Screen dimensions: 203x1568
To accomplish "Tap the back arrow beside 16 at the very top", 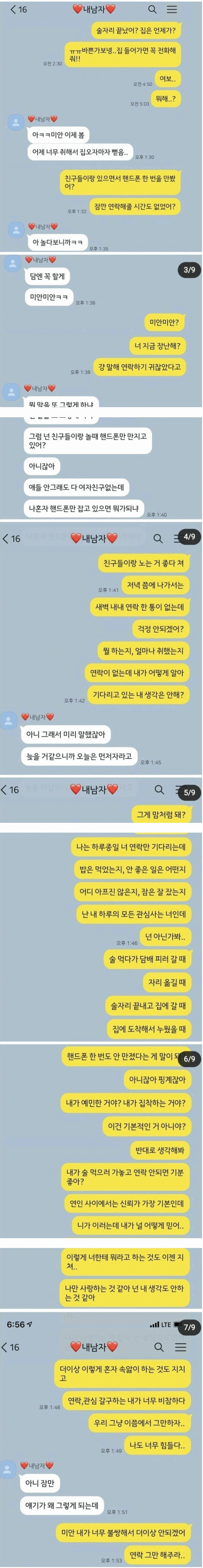I will (13, 9).
